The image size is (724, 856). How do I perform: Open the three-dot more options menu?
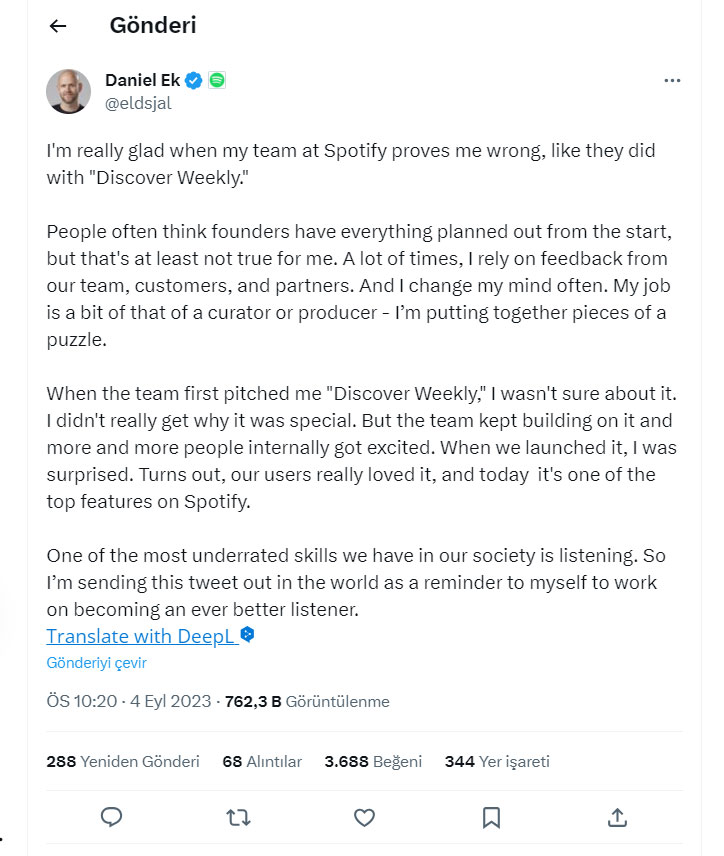coord(673,81)
